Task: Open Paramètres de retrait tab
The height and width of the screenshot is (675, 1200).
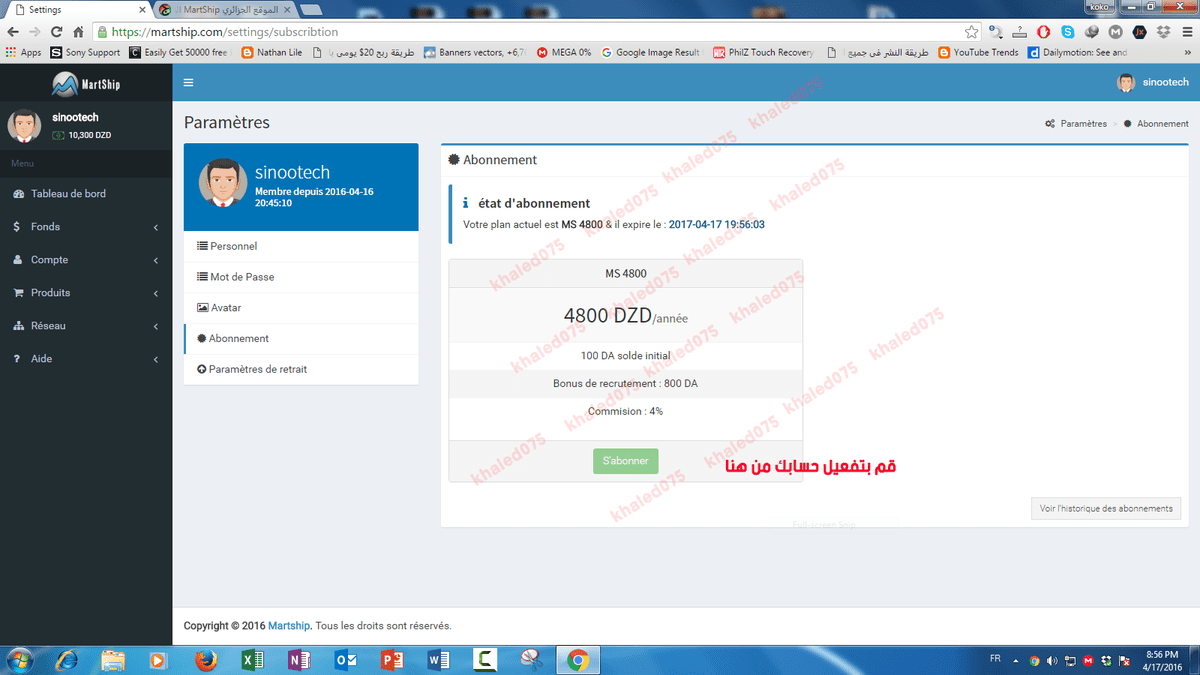Action: pos(301,370)
